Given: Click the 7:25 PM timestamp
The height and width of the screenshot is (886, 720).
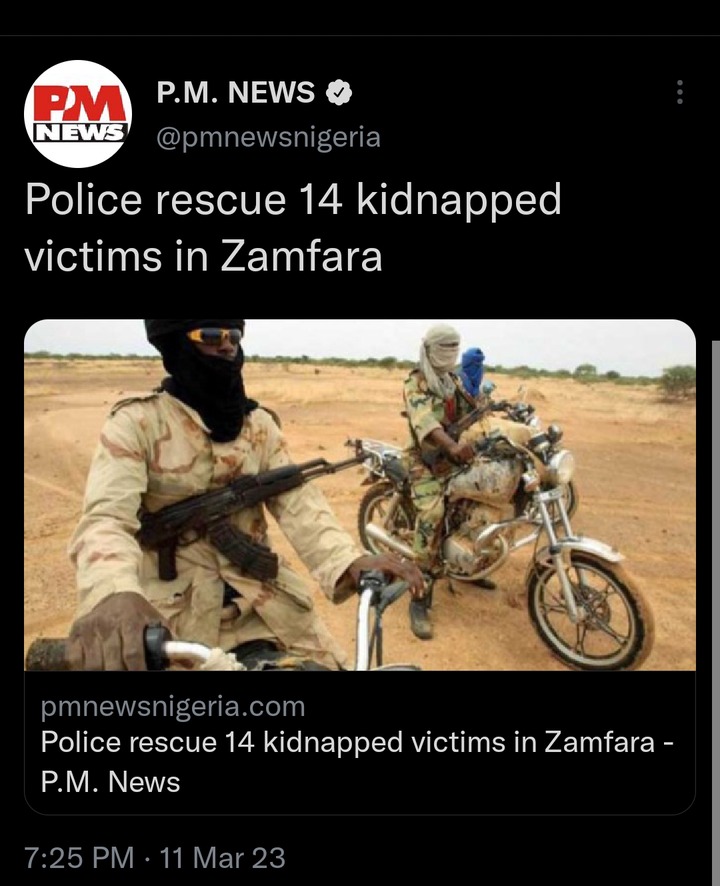Looking at the screenshot, I should pyautogui.click(x=80, y=857).
